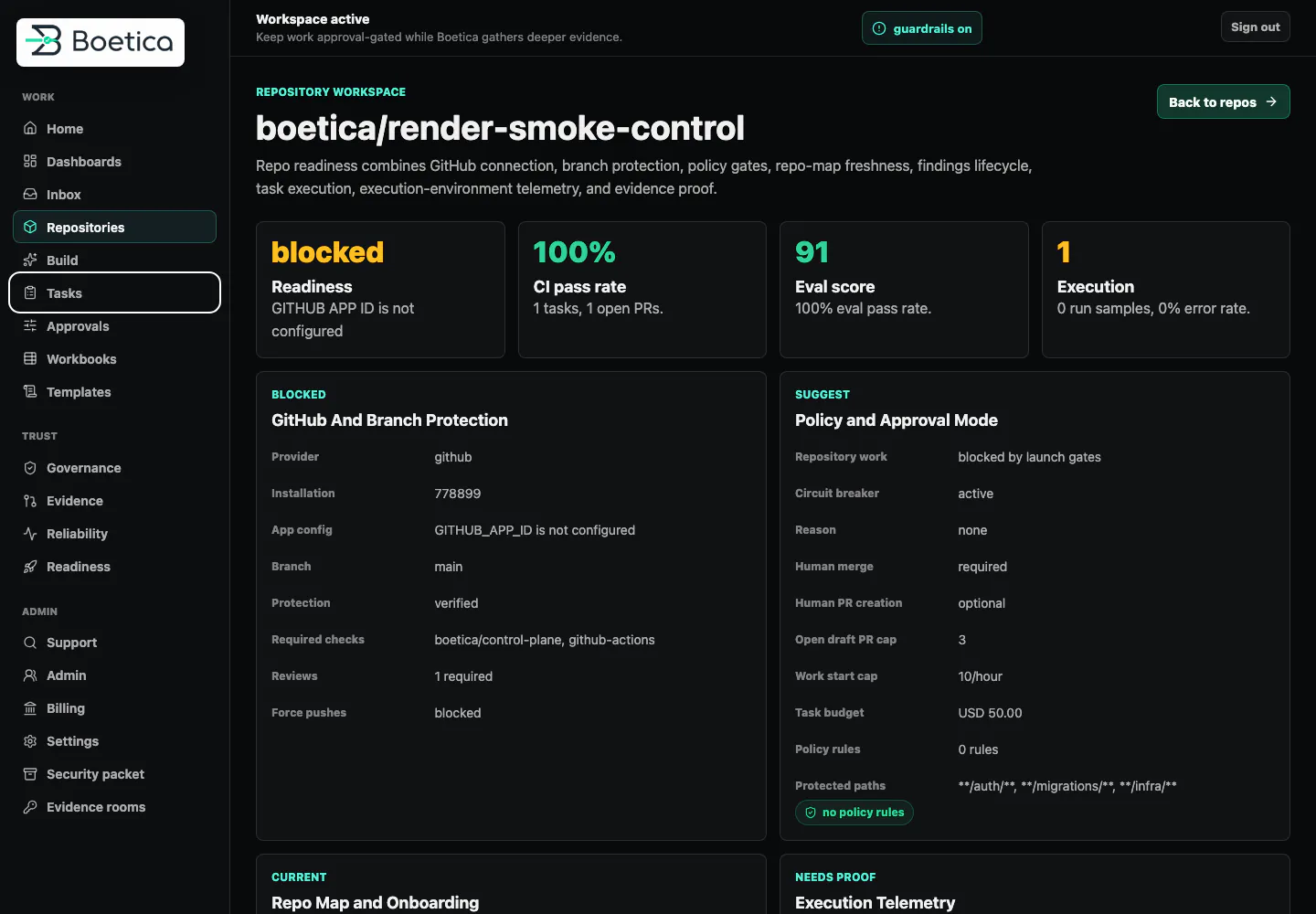Click the GitHub And Branch Protection heading
Viewport: 1316px width, 914px height.
point(389,420)
